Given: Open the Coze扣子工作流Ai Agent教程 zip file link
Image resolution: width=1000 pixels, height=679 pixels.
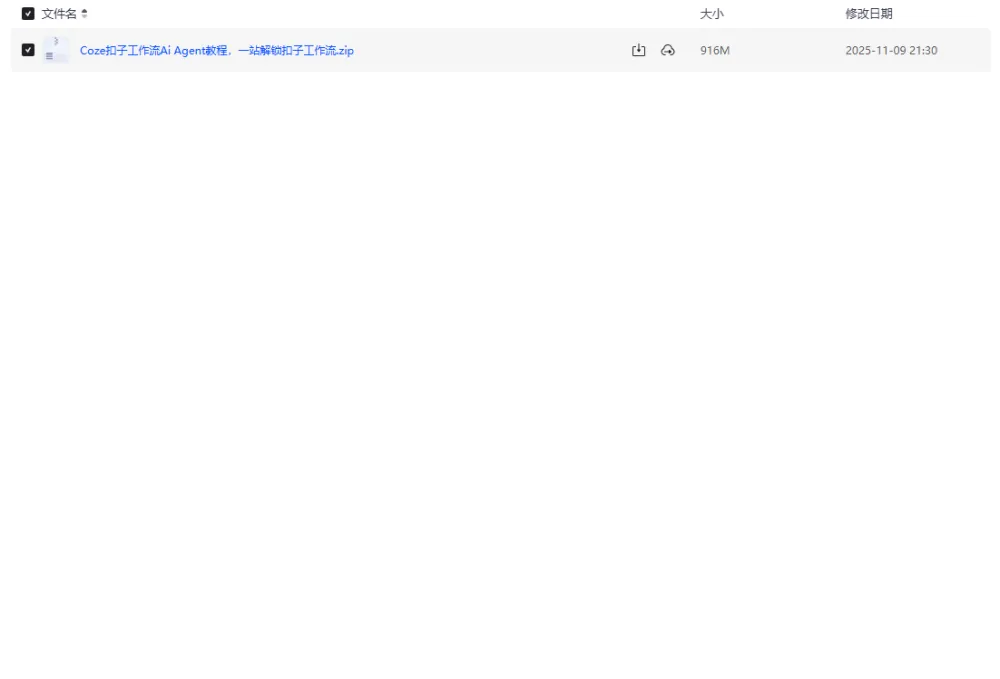Looking at the screenshot, I should click(217, 50).
